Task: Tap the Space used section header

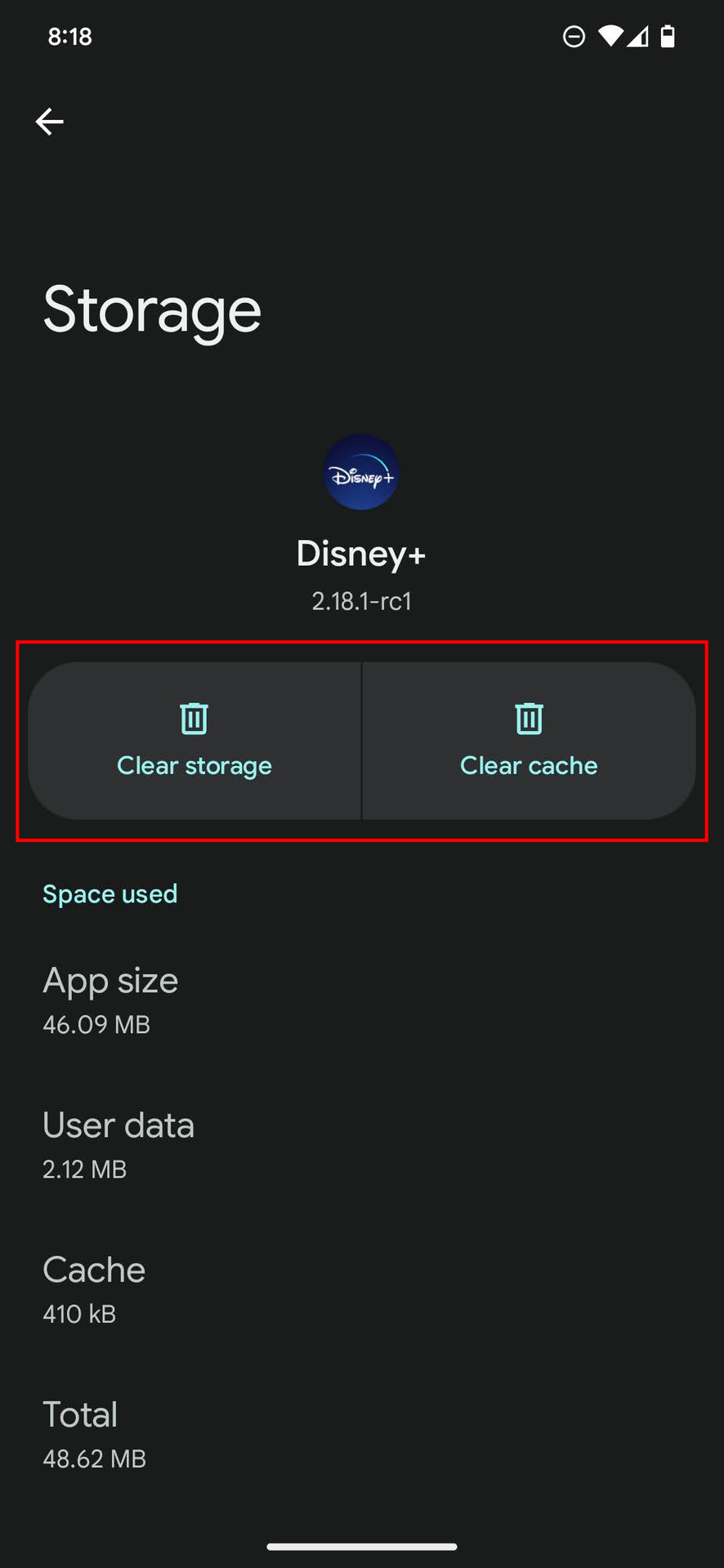Action: [110, 894]
